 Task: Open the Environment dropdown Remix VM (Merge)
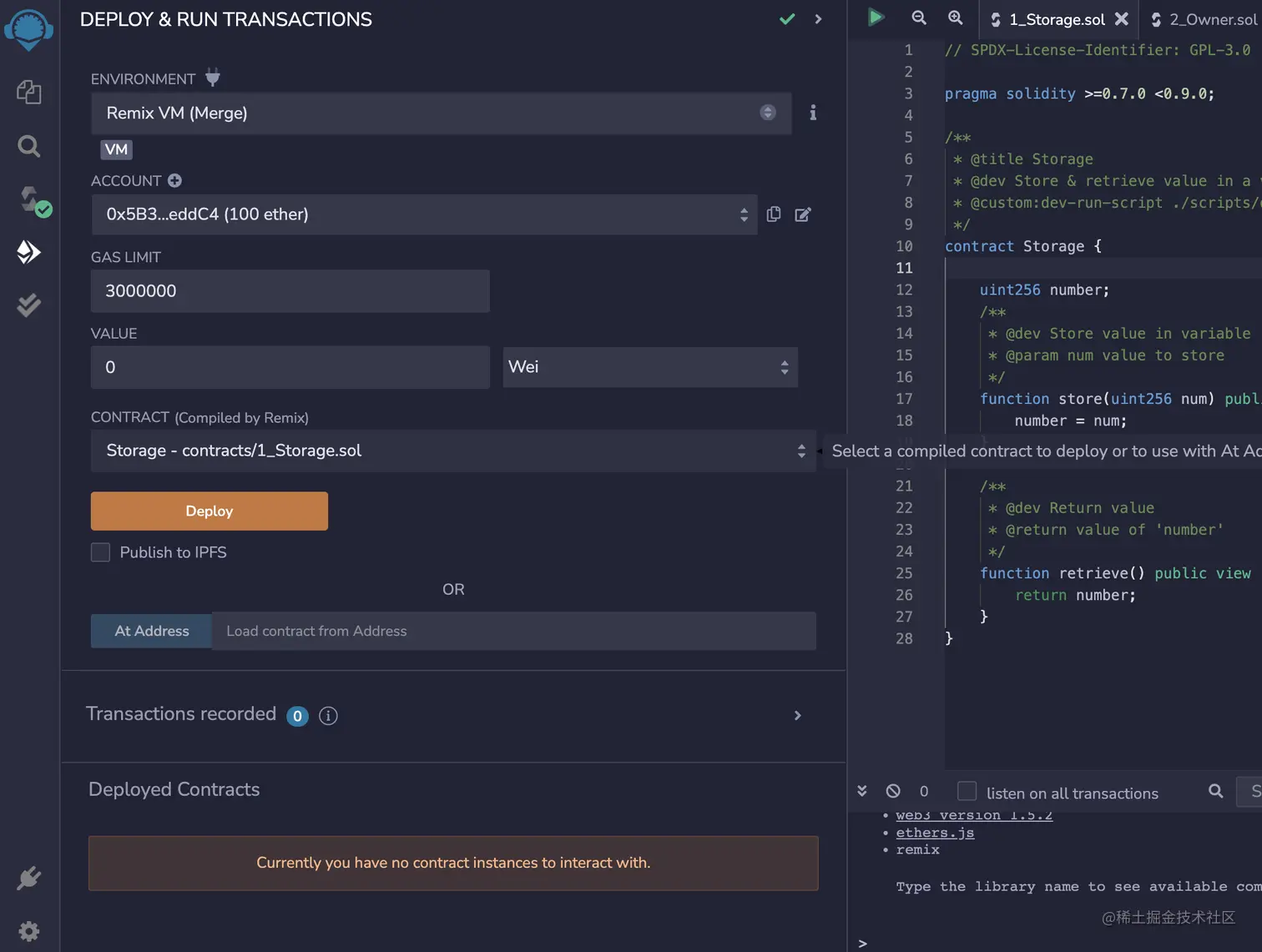point(442,113)
